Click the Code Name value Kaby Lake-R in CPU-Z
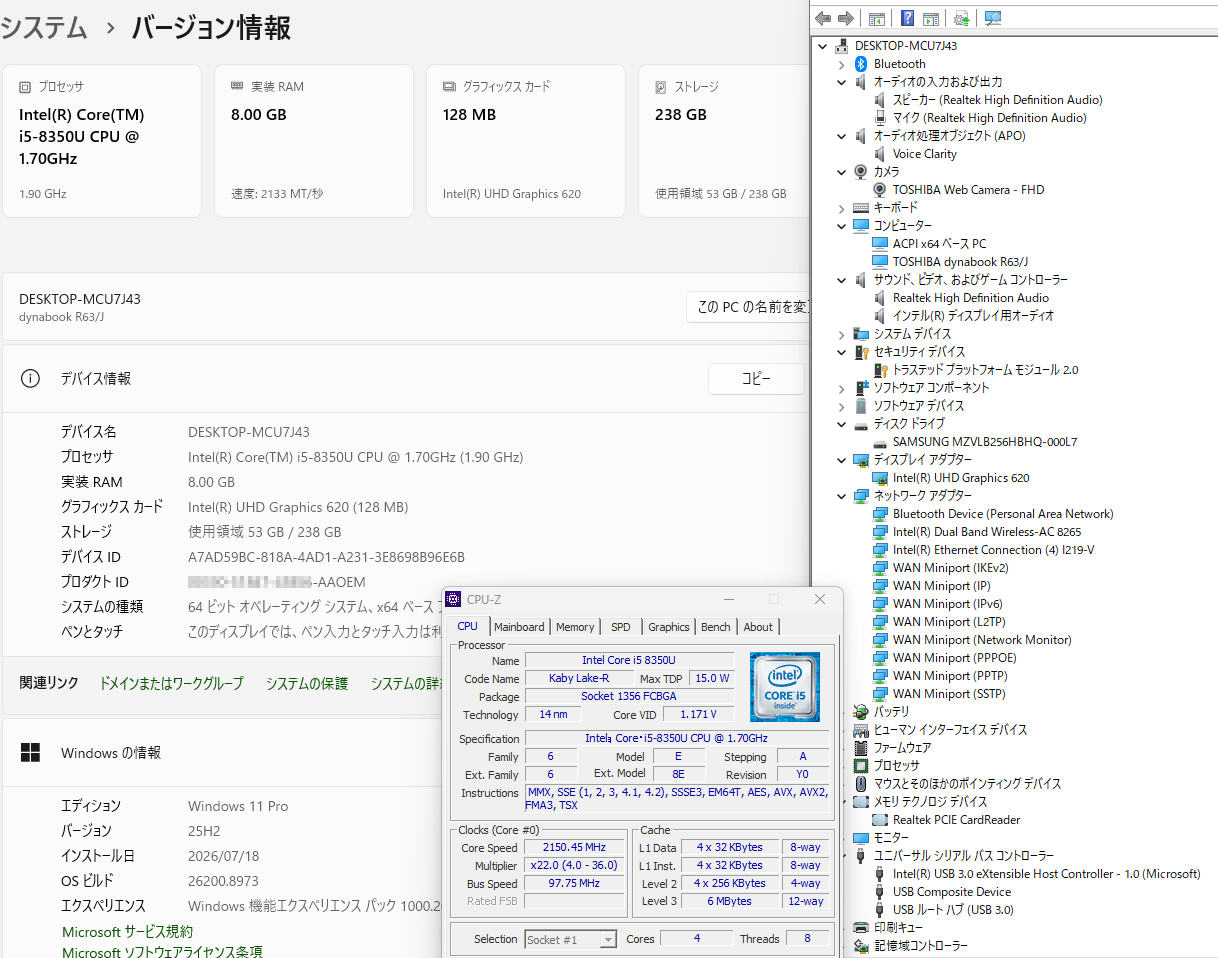 pos(579,678)
